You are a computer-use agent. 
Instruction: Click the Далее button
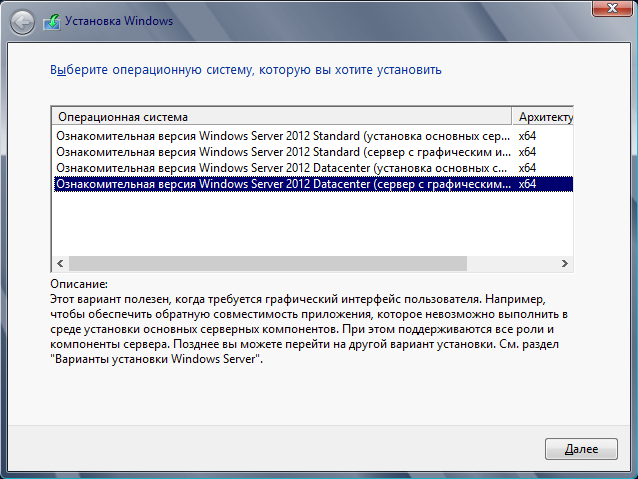[x=581, y=449]
